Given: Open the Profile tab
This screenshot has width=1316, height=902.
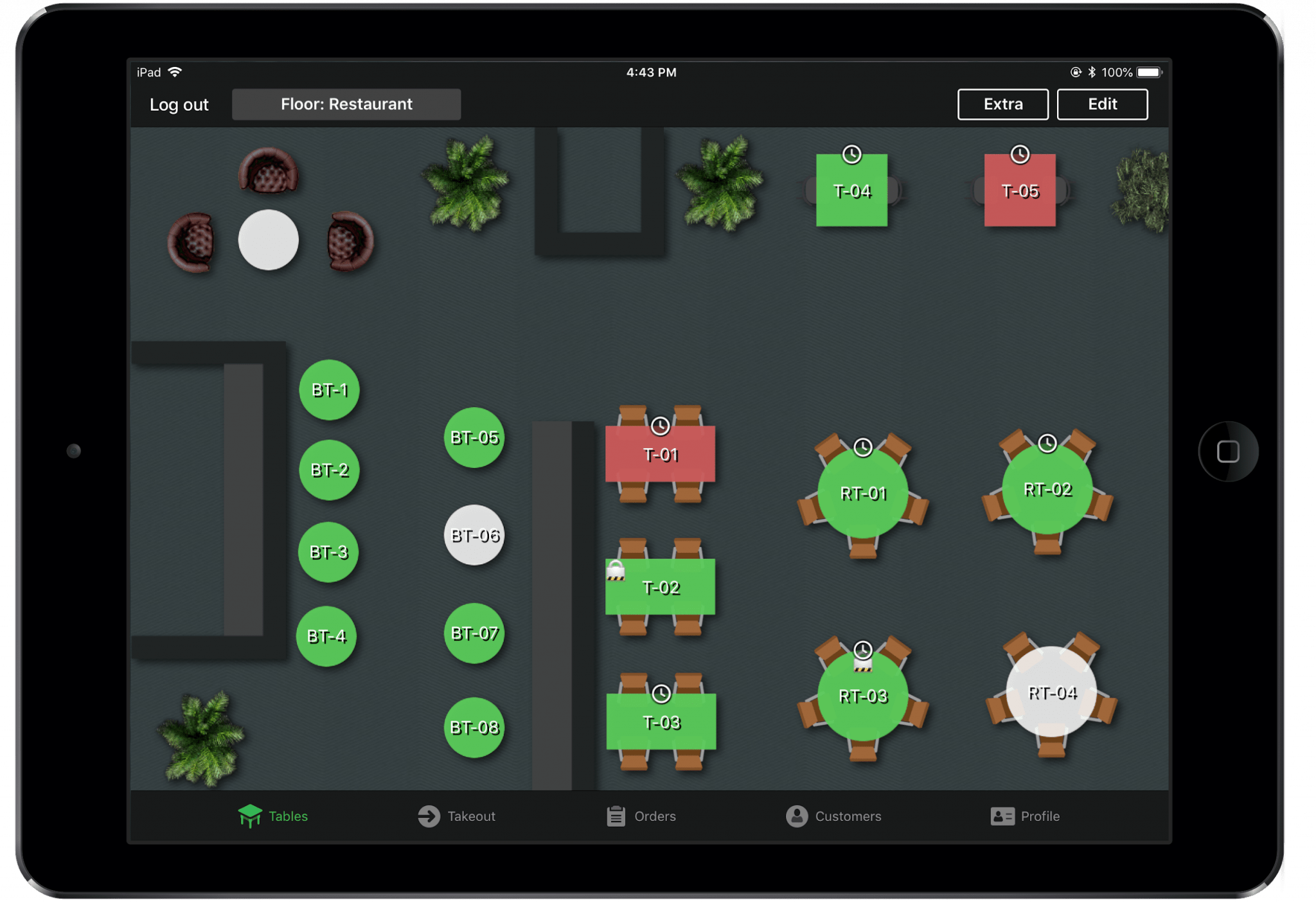Looking at the screenshot, I should click(x=1023, y=815).
